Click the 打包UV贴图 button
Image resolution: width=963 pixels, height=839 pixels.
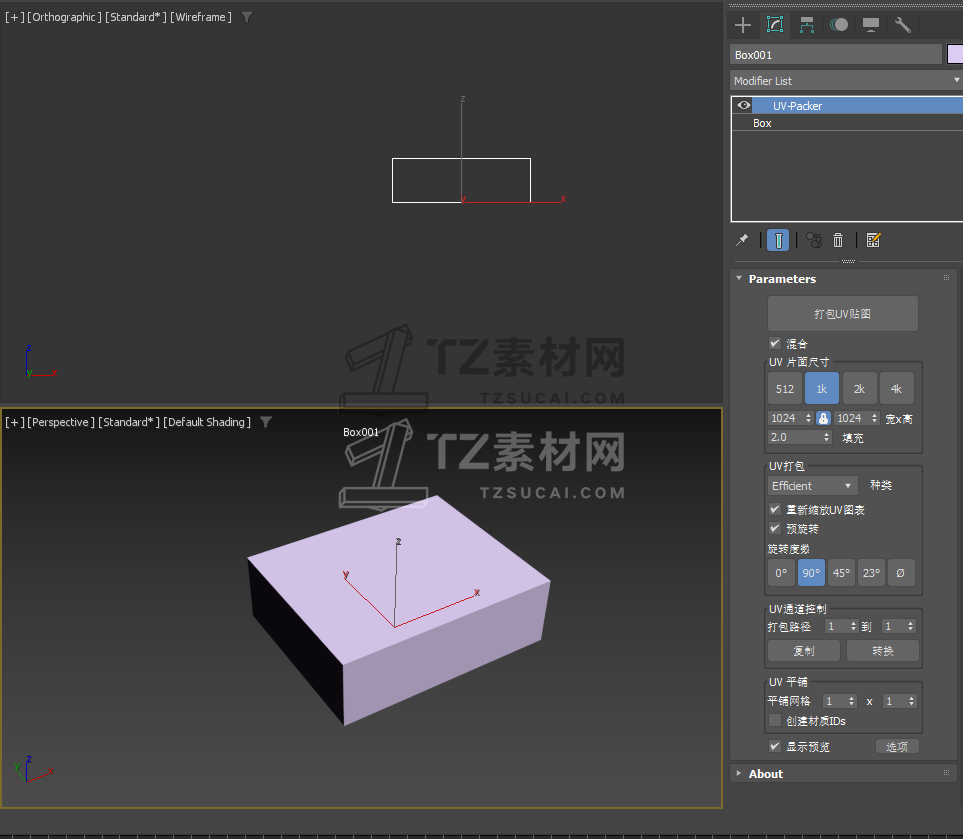[842, 314]
